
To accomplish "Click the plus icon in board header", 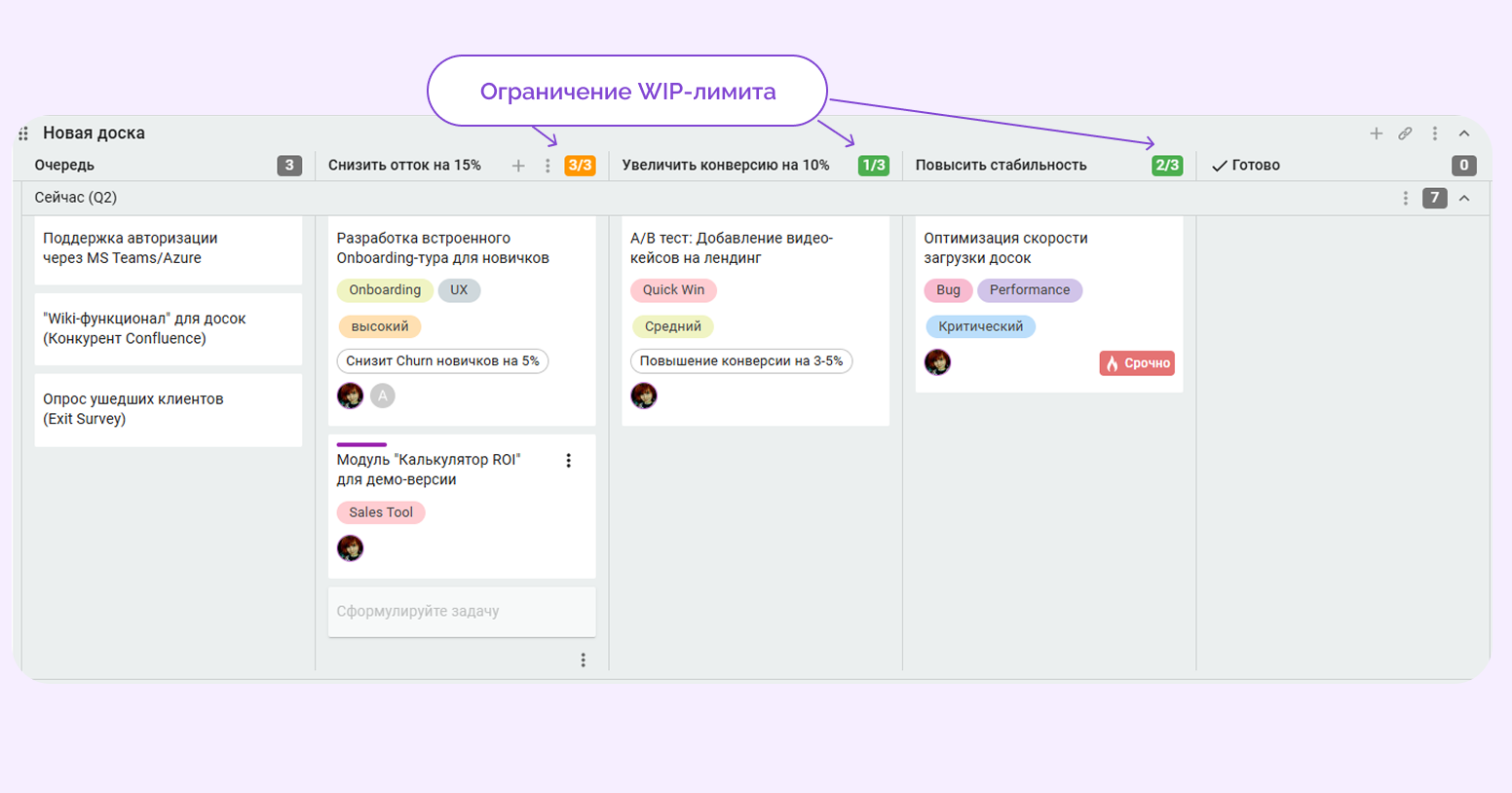I will tap(1376, 133).
